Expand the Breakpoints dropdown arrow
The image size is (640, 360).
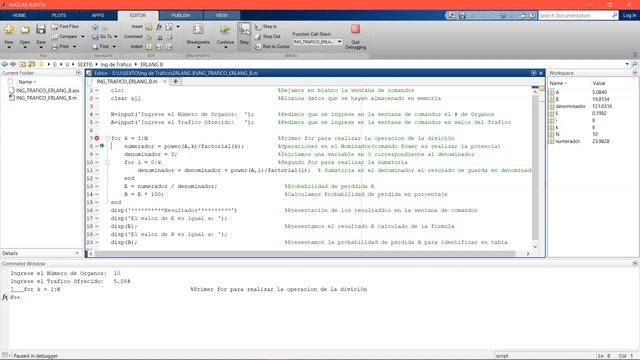pyautogui.click(x=198, y=47)
